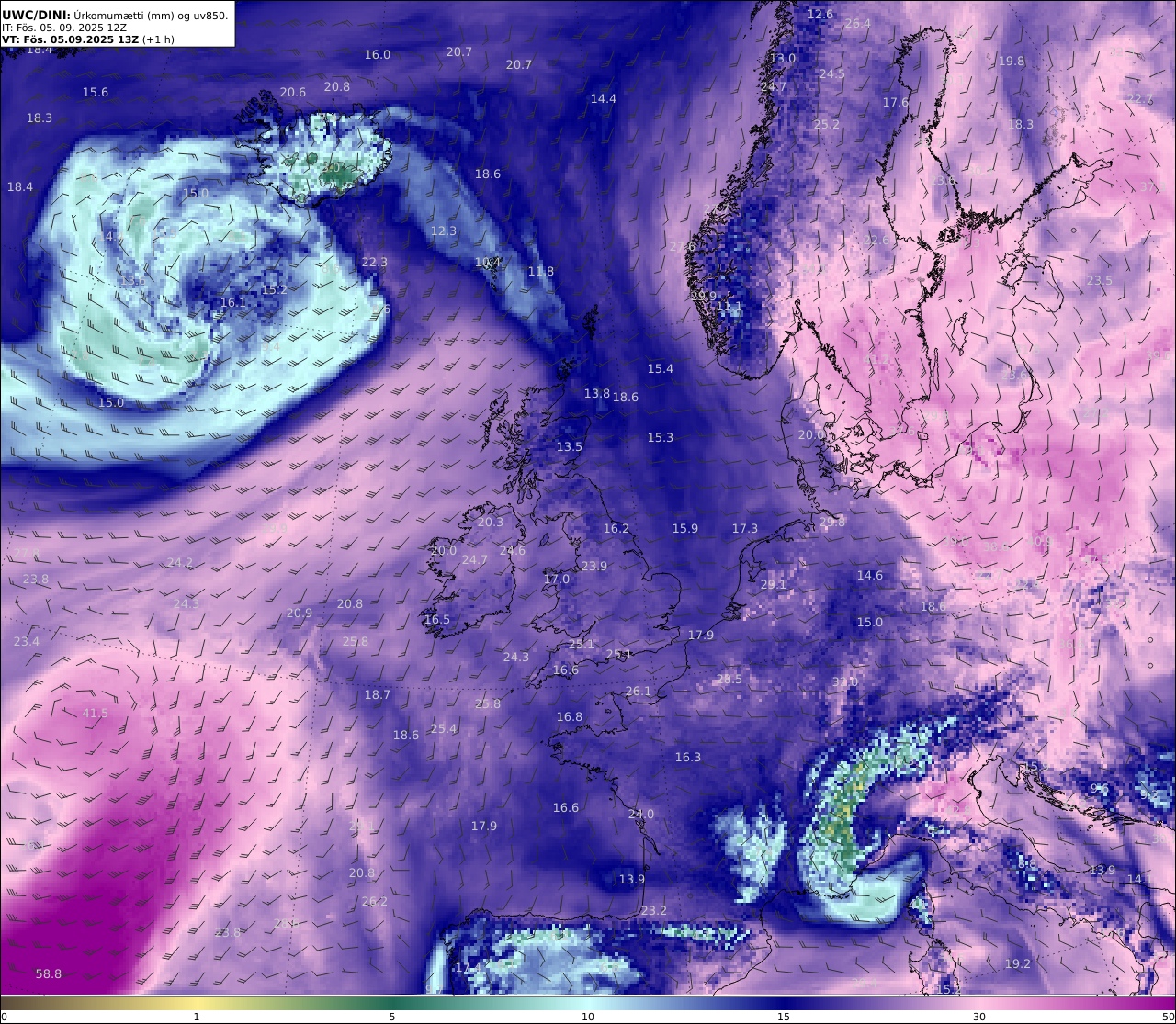Screen dimensions: 1176x1024
Task: Click the 41.5 value on the map
Action: click(x=96, y=713)
